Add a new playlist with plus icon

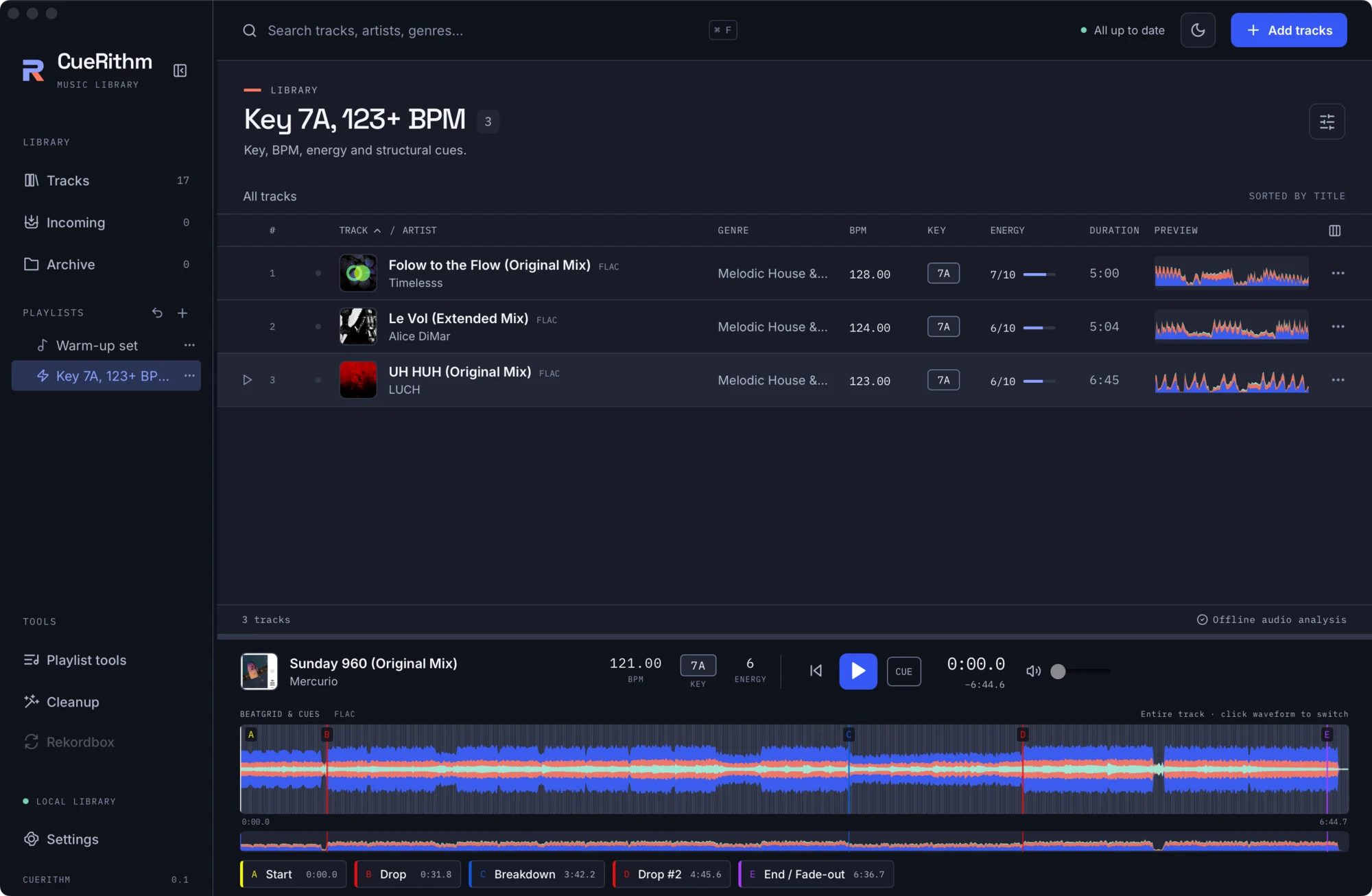pos(182,313)
